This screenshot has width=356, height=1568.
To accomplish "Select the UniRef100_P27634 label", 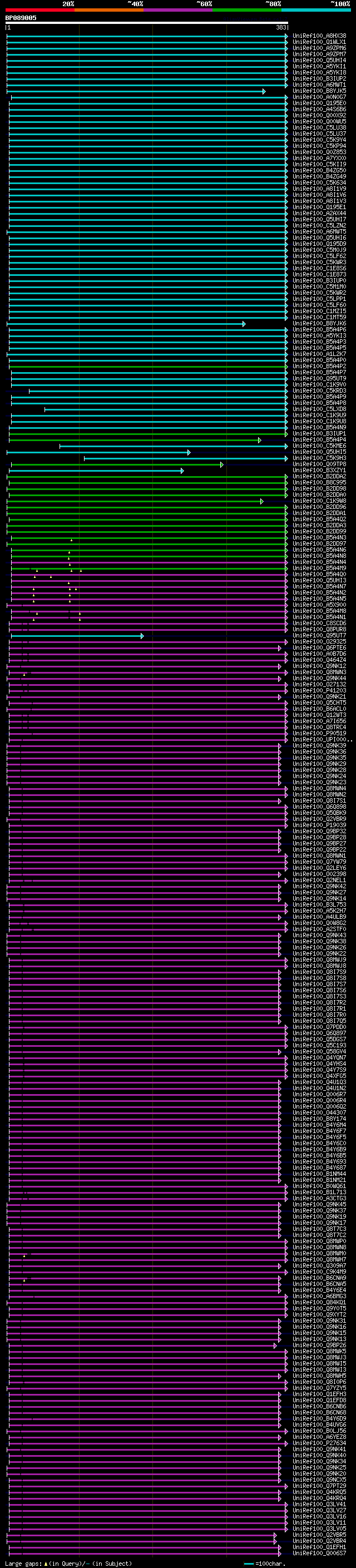I will 319,1443.
